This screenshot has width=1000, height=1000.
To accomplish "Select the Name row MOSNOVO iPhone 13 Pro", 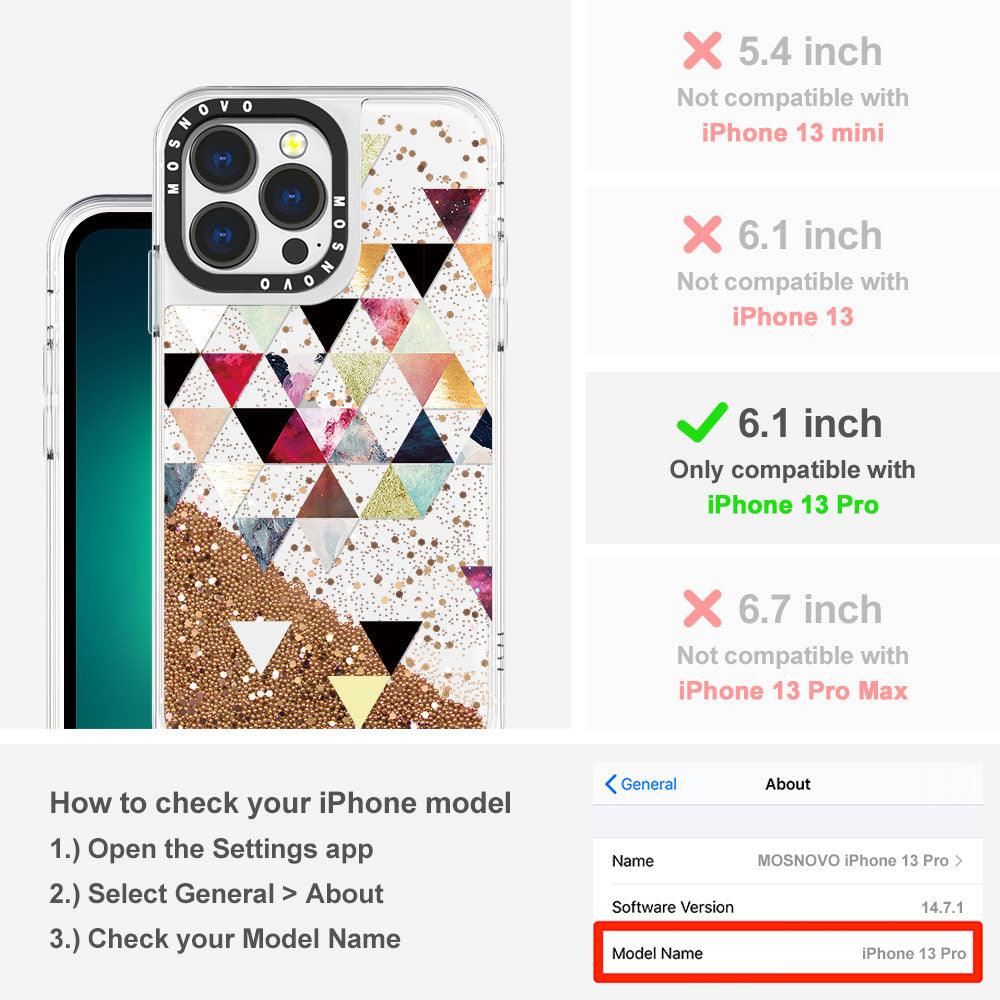I will coord(788,861).
